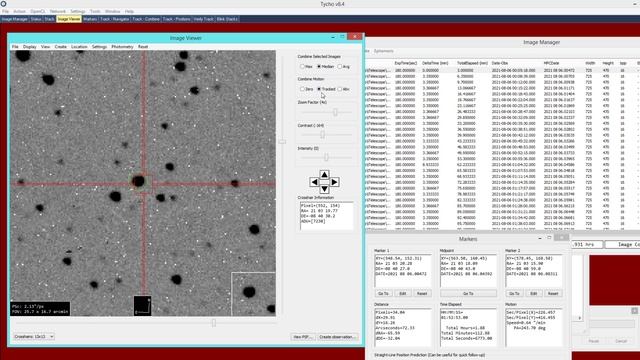Open the OpenCL menu
Viewport: 640px width, 360px height.
(x=38, y=11)
